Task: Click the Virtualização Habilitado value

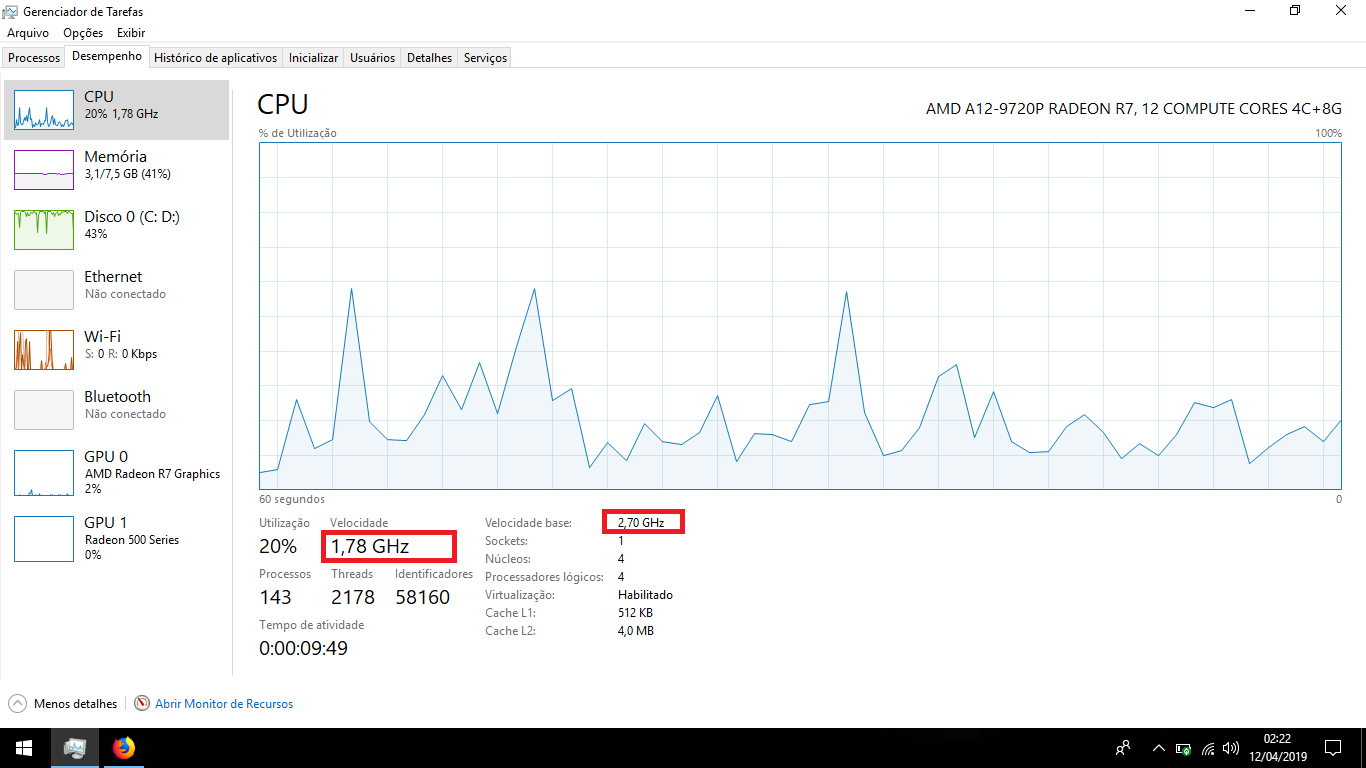Action: [x=645, y=594]
